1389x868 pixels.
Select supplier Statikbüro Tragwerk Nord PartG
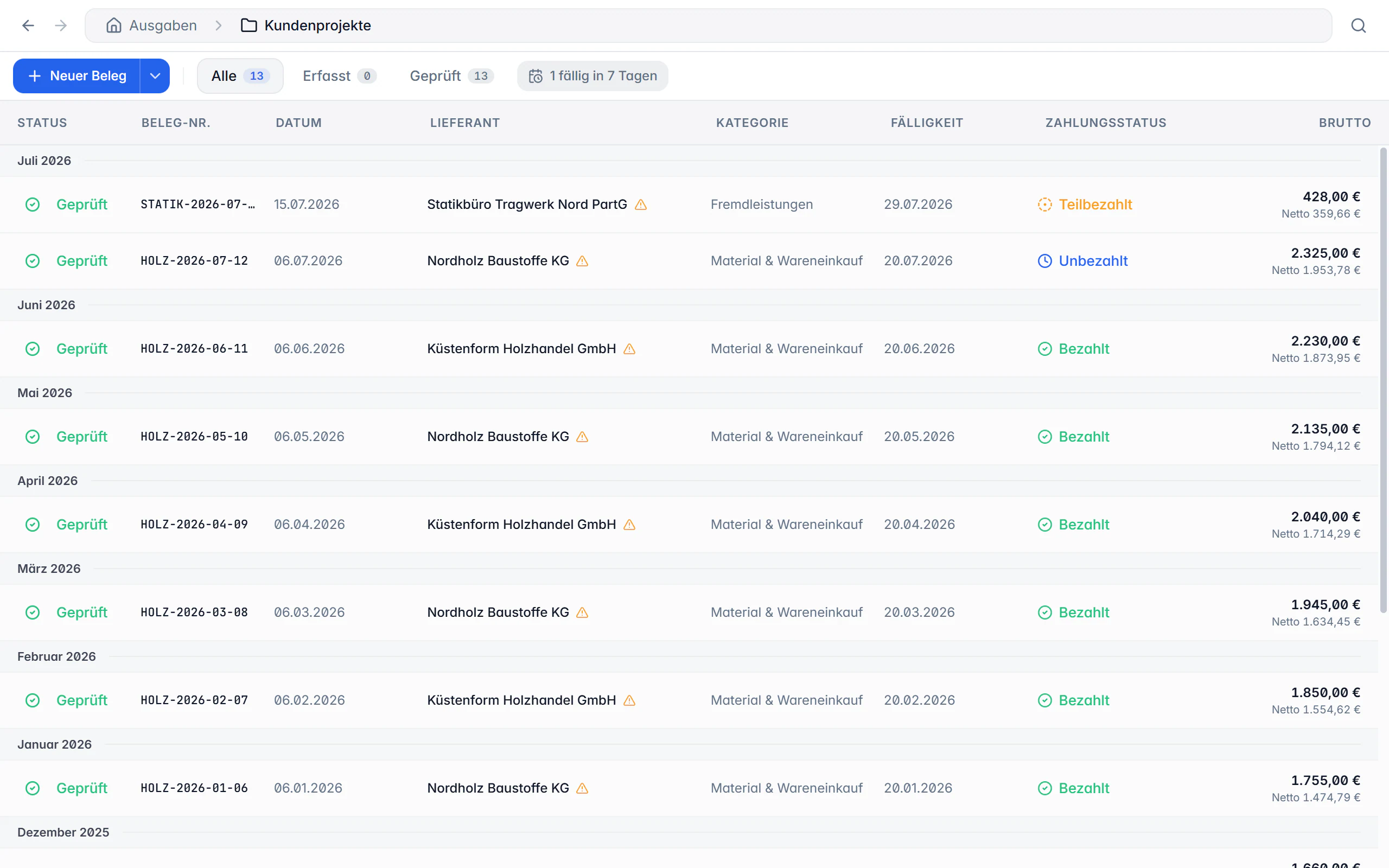point(527,205)
